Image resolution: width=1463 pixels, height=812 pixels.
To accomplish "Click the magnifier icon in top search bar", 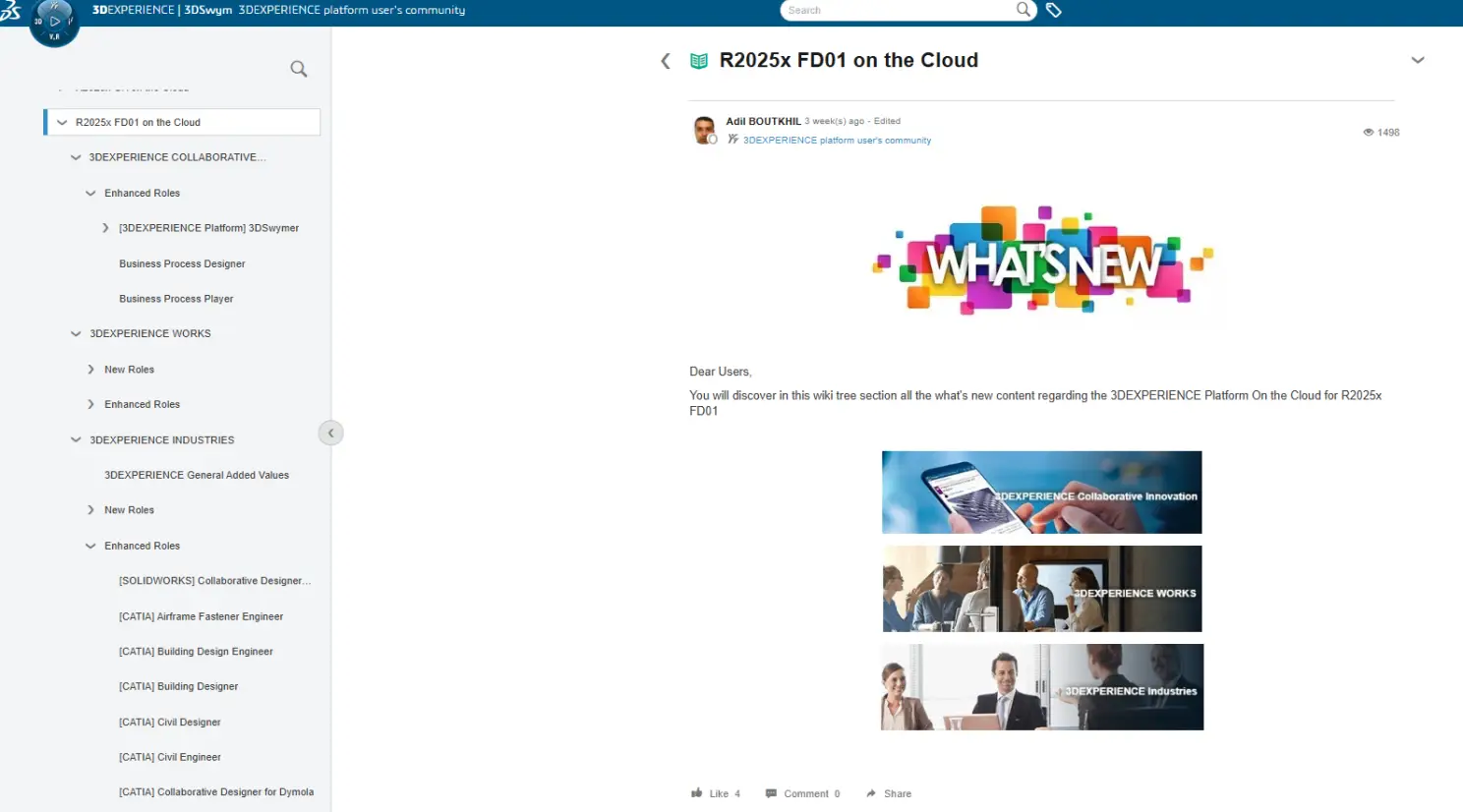I will pos(1024,10).
